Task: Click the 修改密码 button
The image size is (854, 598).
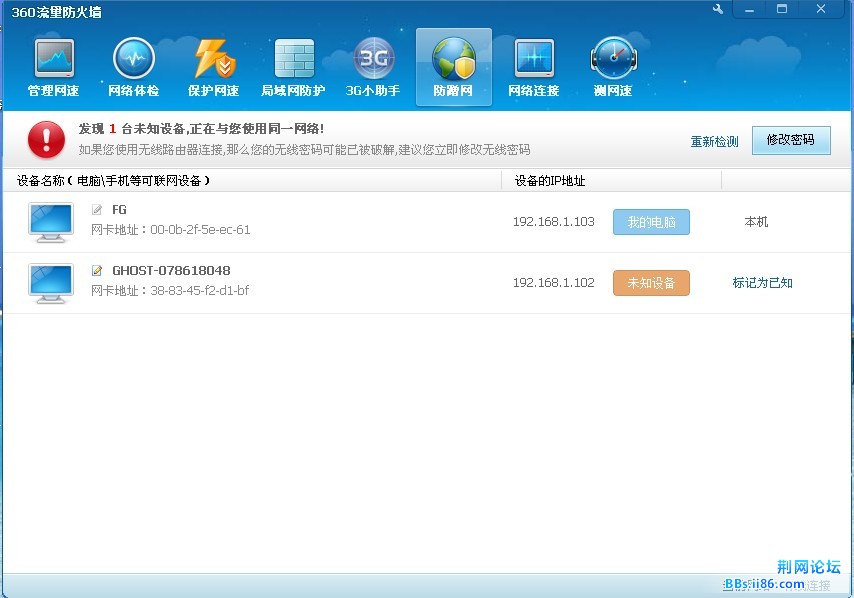Action: 791,141
